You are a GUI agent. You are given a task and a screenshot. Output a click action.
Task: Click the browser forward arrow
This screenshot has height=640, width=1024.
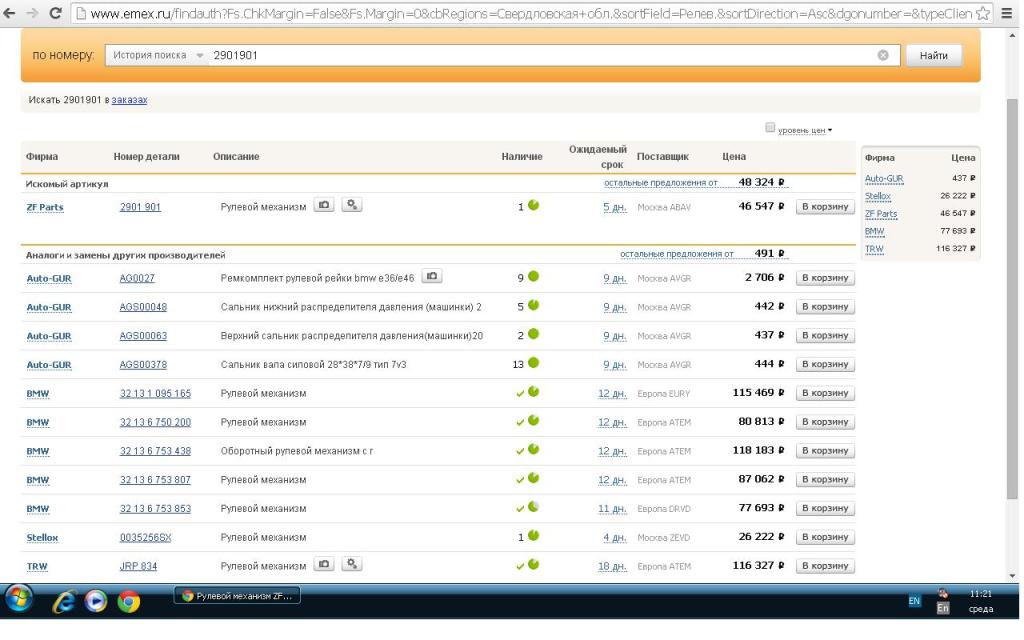coord(32,12)
